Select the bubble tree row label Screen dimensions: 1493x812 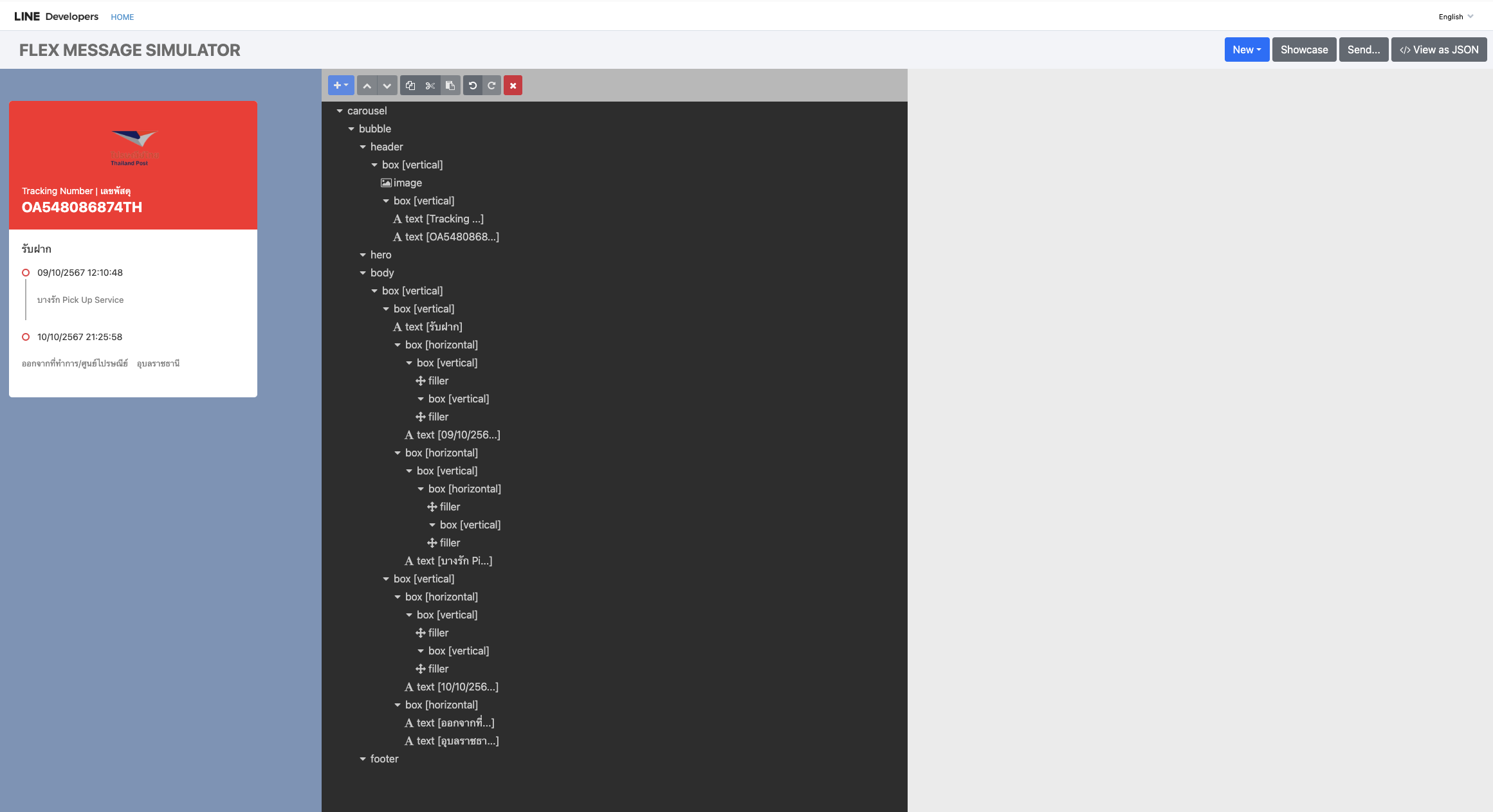[x=375, y=129]
